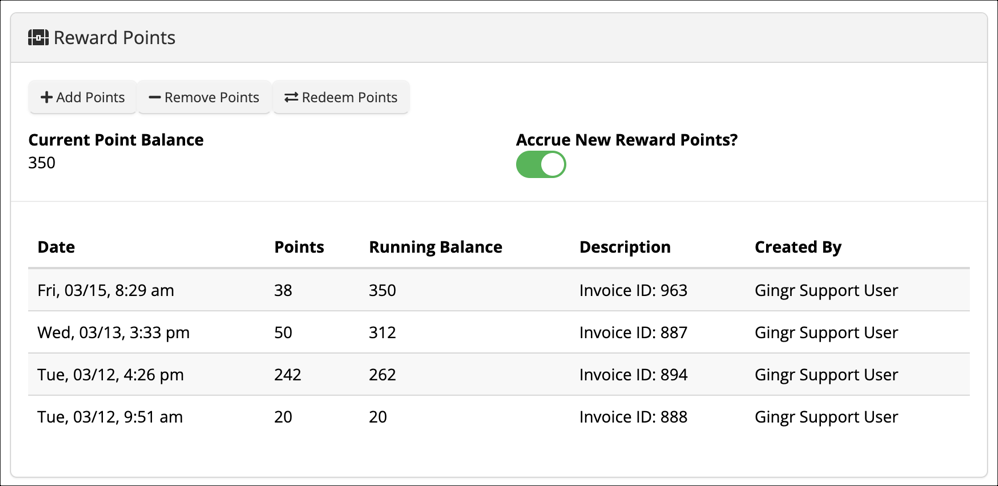
Task: Click Invoice ID: 888 description
Action: [633, 417]
